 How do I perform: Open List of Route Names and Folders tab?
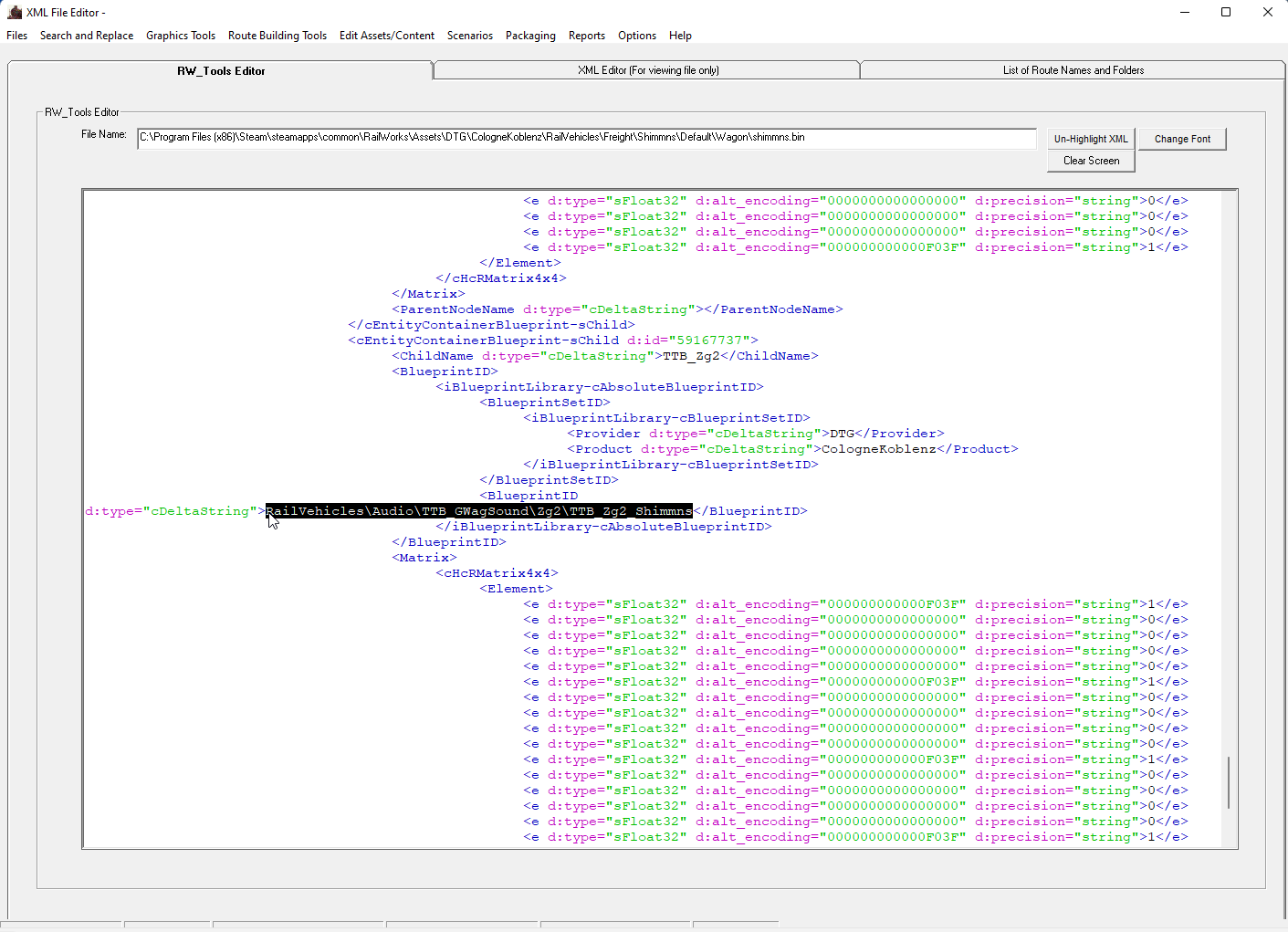coord(1073,70)
